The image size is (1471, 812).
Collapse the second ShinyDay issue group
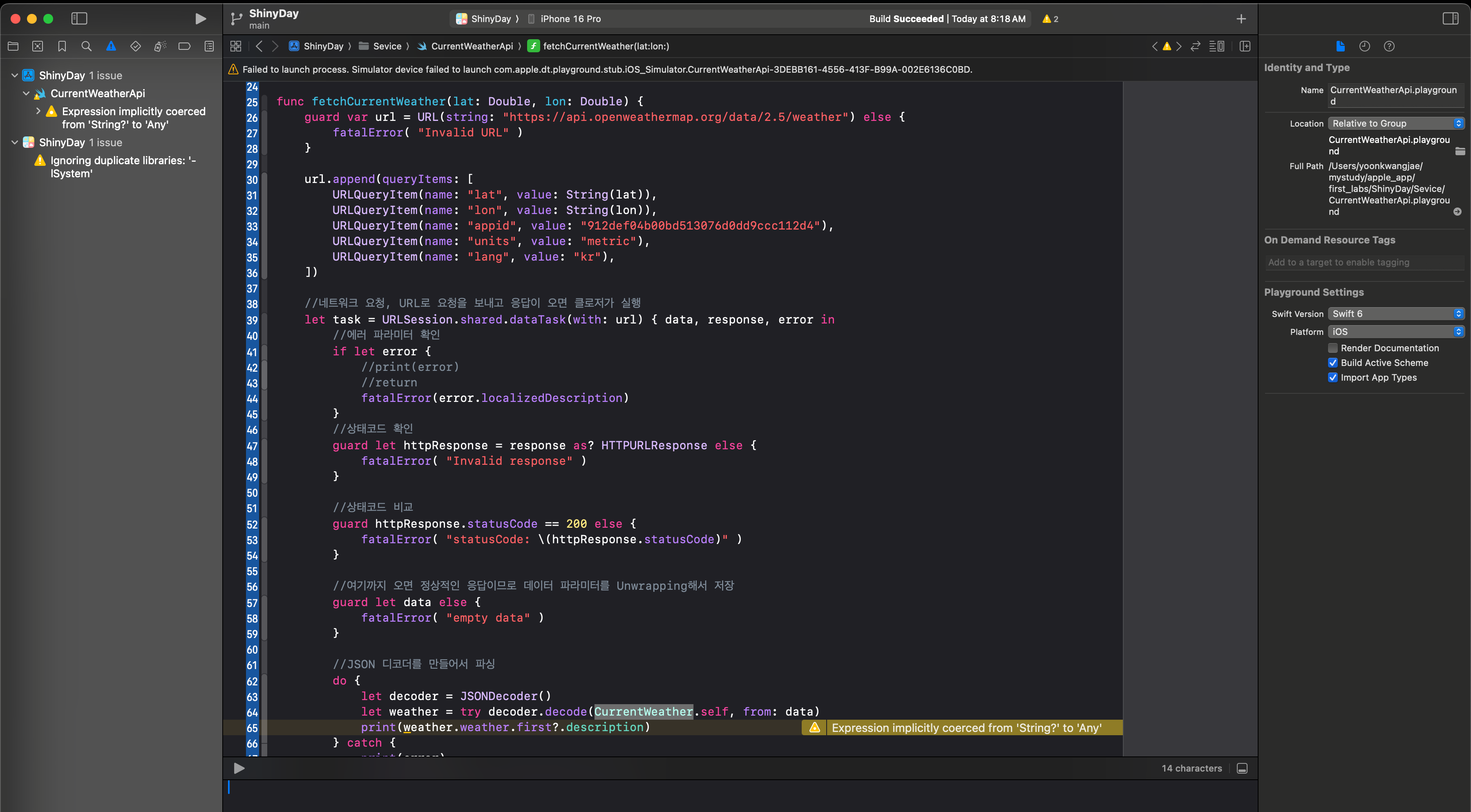pyautogui.click(x=15, y=143)
